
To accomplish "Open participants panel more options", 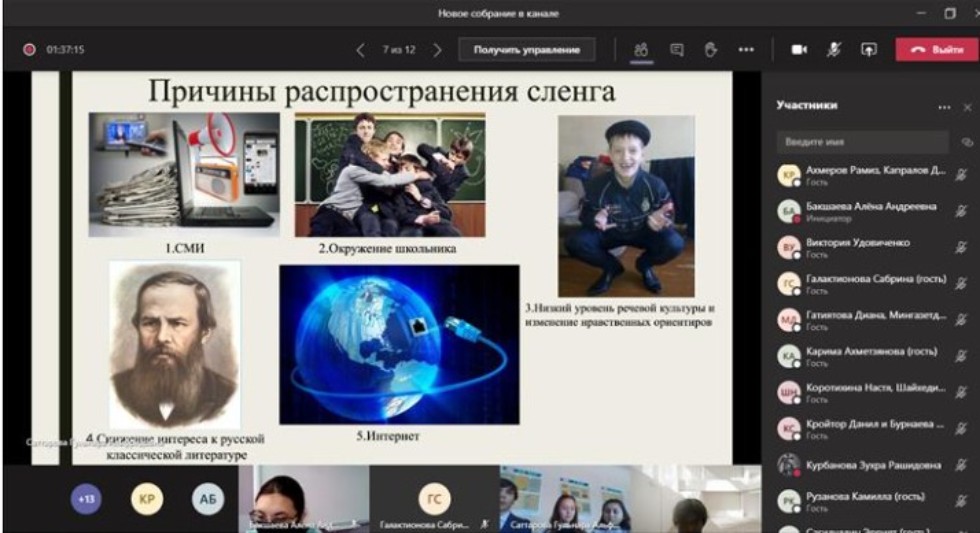I will pyautogui.click(x=944, y=106).
